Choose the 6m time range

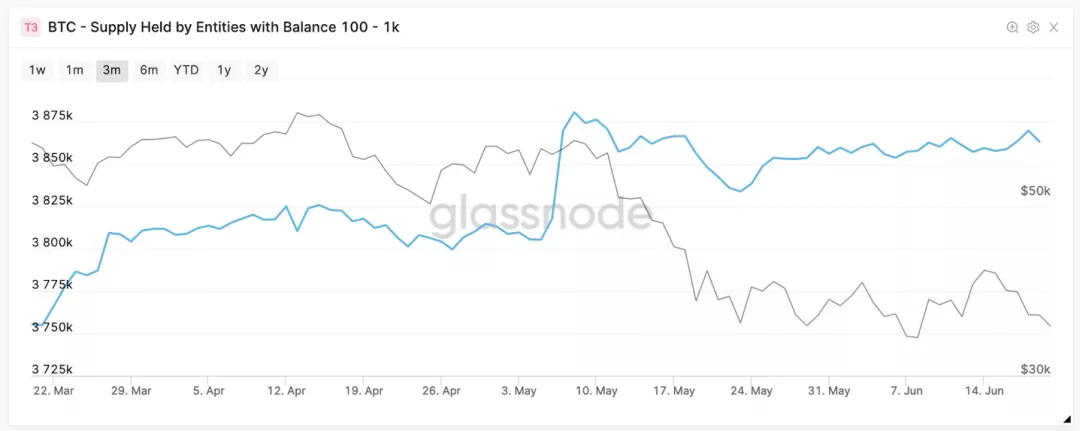click(149, 70)
